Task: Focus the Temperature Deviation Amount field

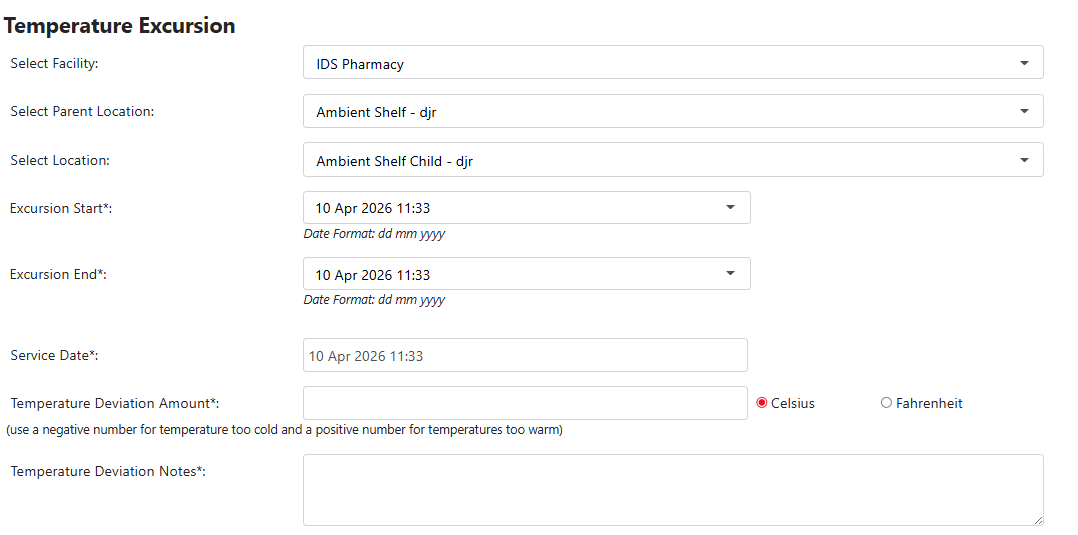Action: (x=525, y=403)
